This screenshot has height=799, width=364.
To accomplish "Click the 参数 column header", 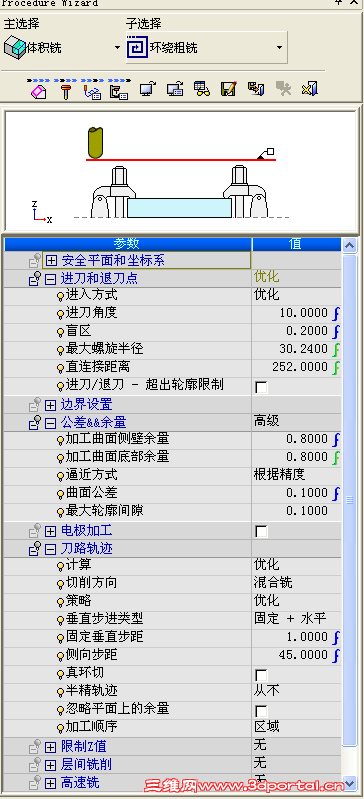I will pos(128,244).
